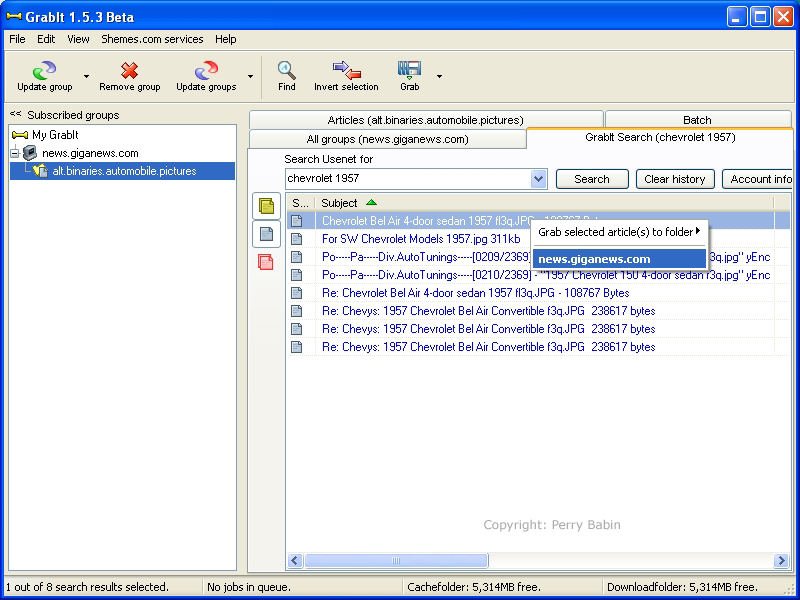This screenshot has width=800, height=600.
Task: Choose news.giganews.com in the context menu
Action: 619,259
